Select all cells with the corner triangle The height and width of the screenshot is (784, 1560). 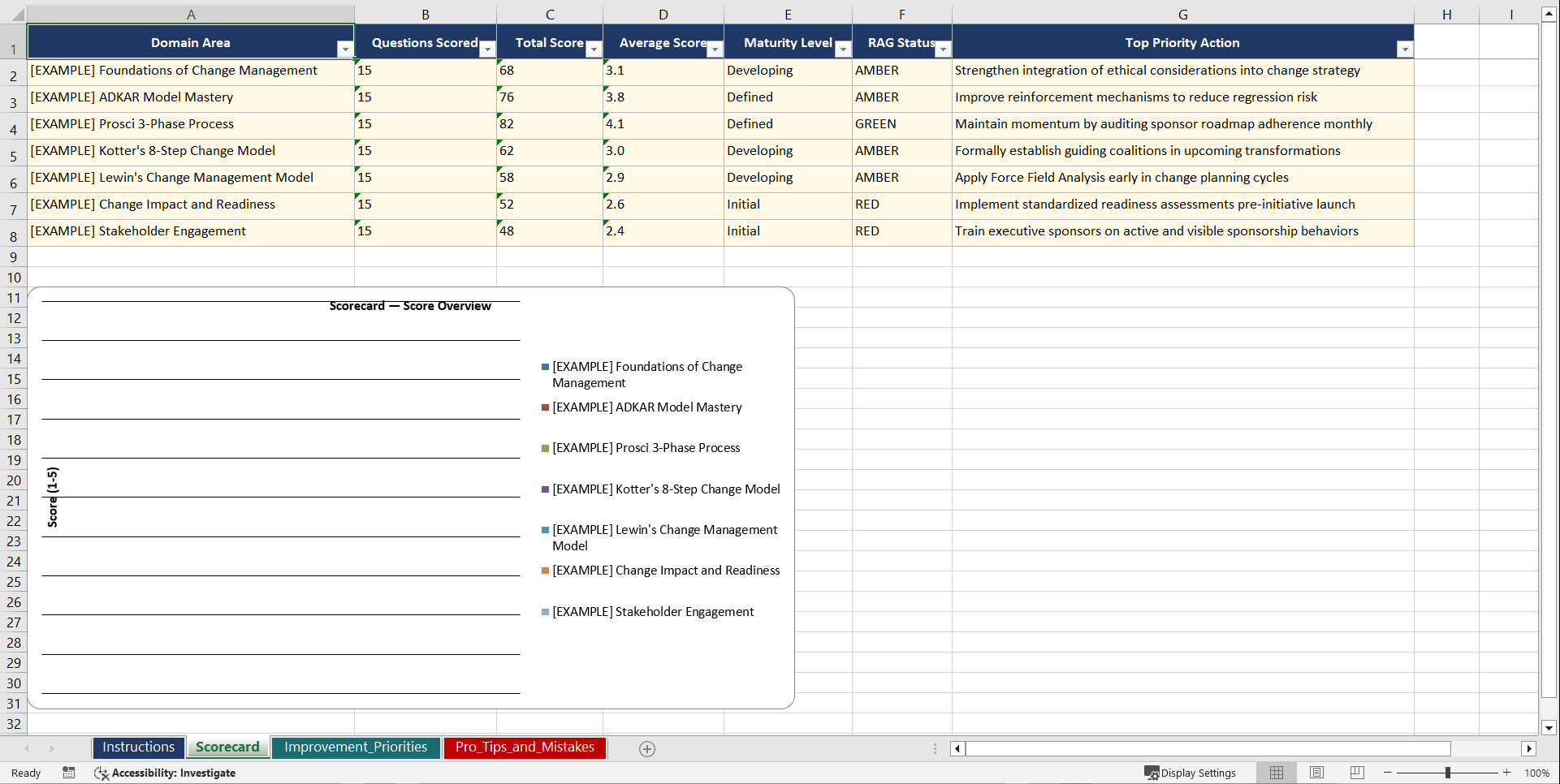(16, 14)
